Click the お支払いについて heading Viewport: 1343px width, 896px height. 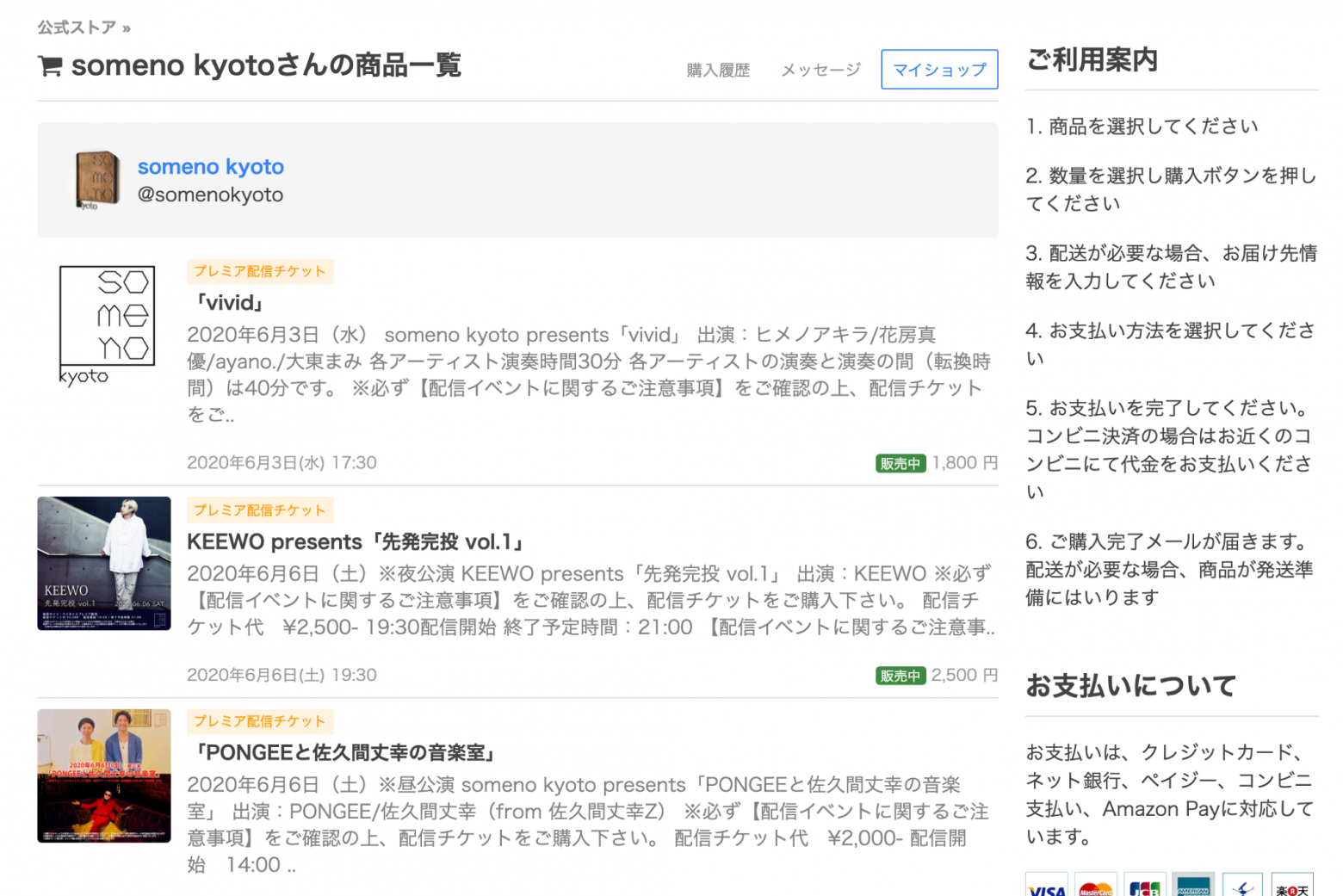tap(1130, 686)
